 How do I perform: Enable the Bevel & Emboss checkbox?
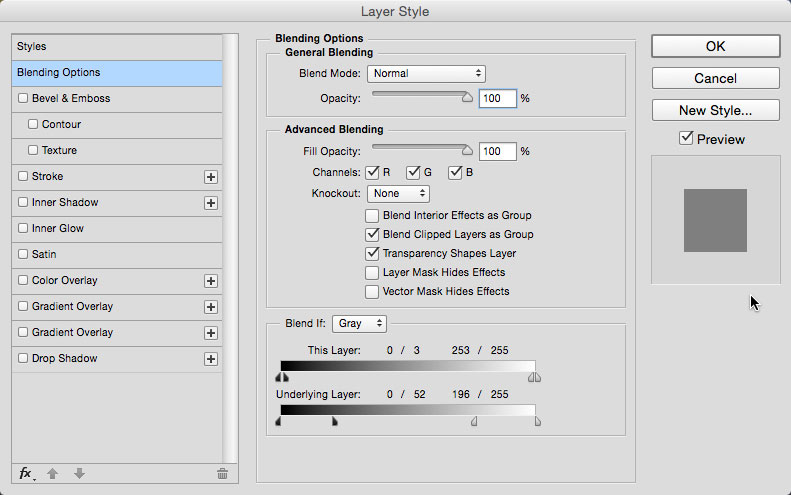(23, 98)
